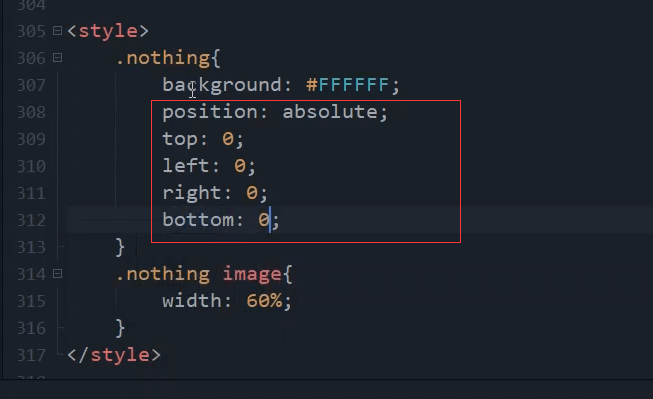Click the position property name
Image resolution: width=653 pixels, height=399 pixels.
[210, 112]
